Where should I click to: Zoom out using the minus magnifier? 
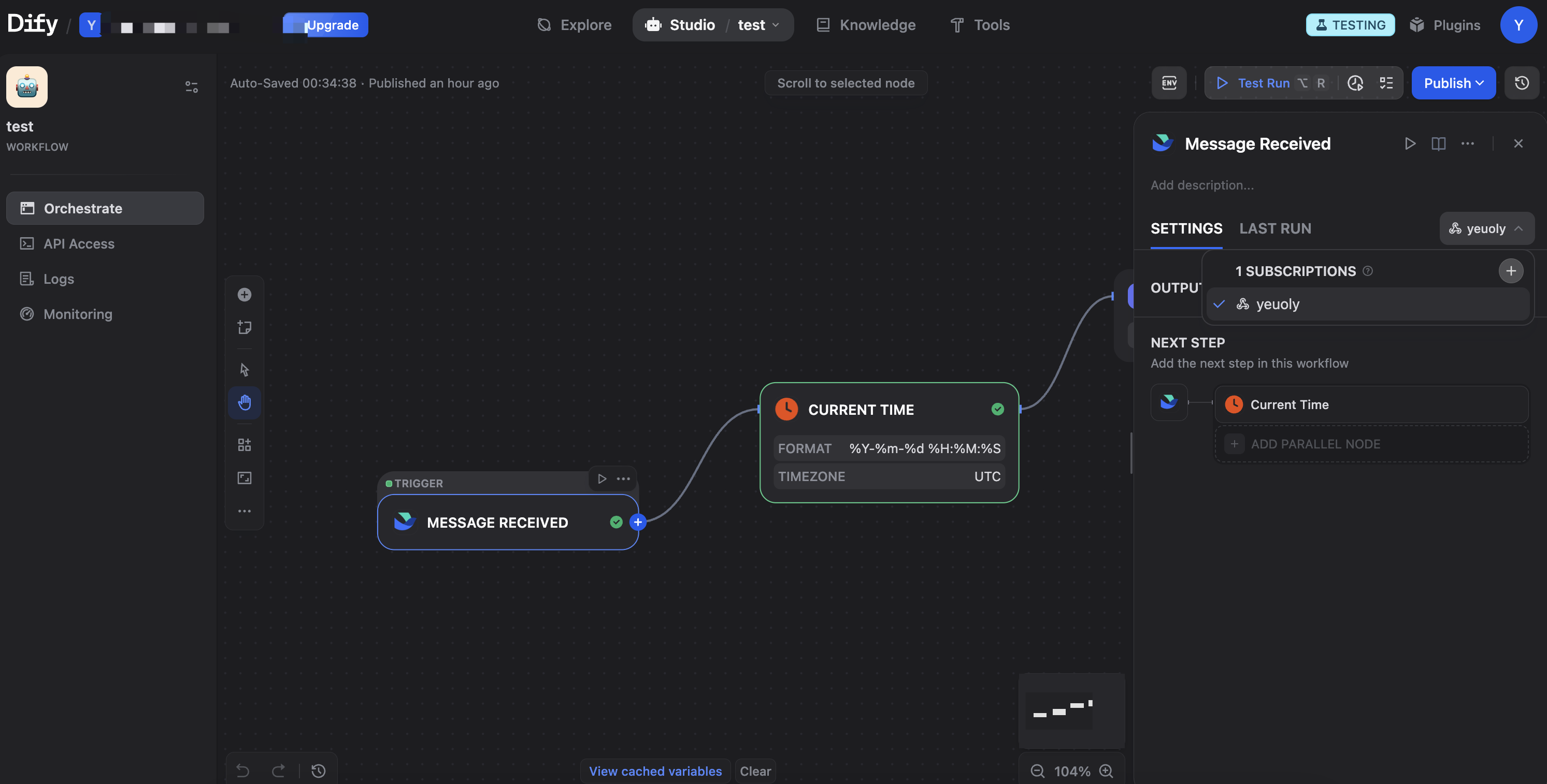coord(1037,771)
